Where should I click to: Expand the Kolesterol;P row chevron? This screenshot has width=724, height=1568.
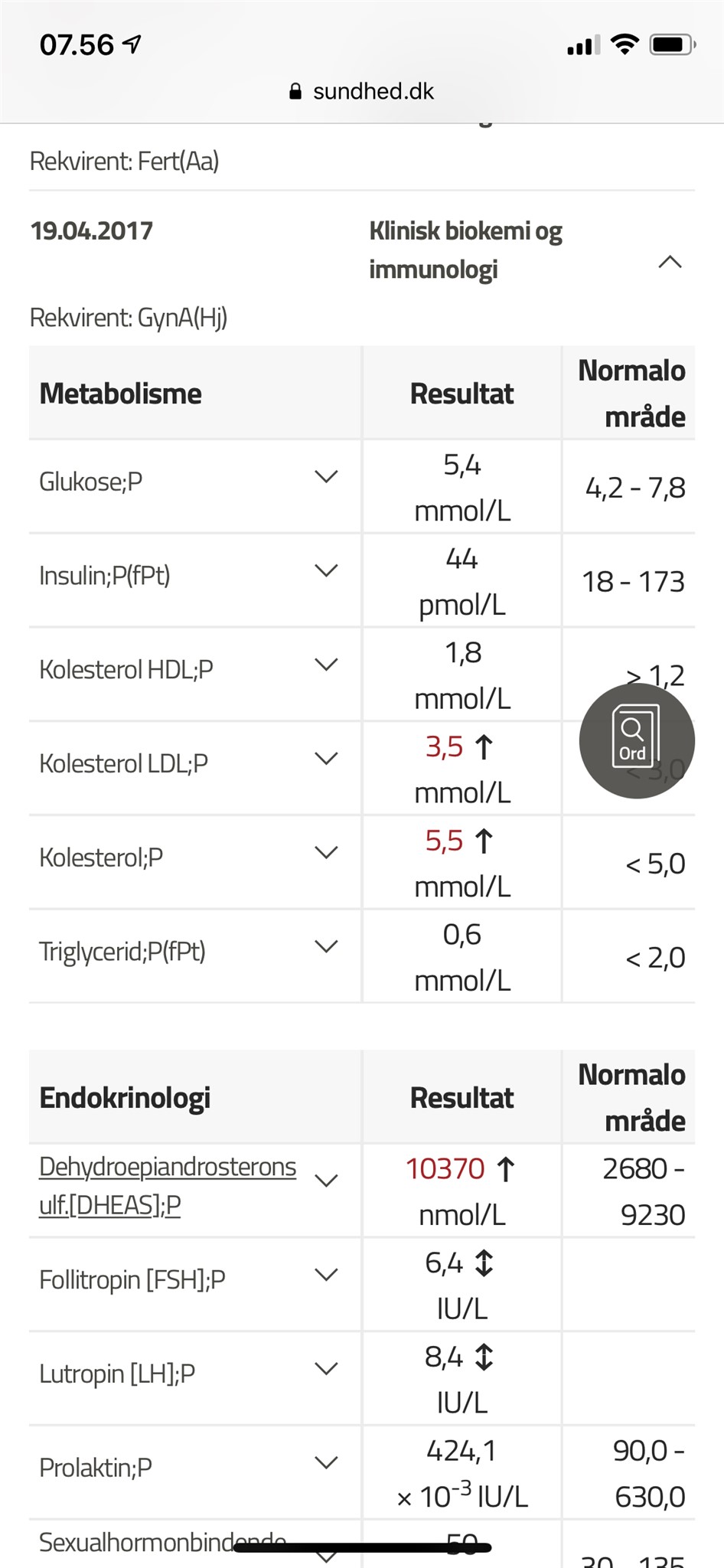click(327, 853)
